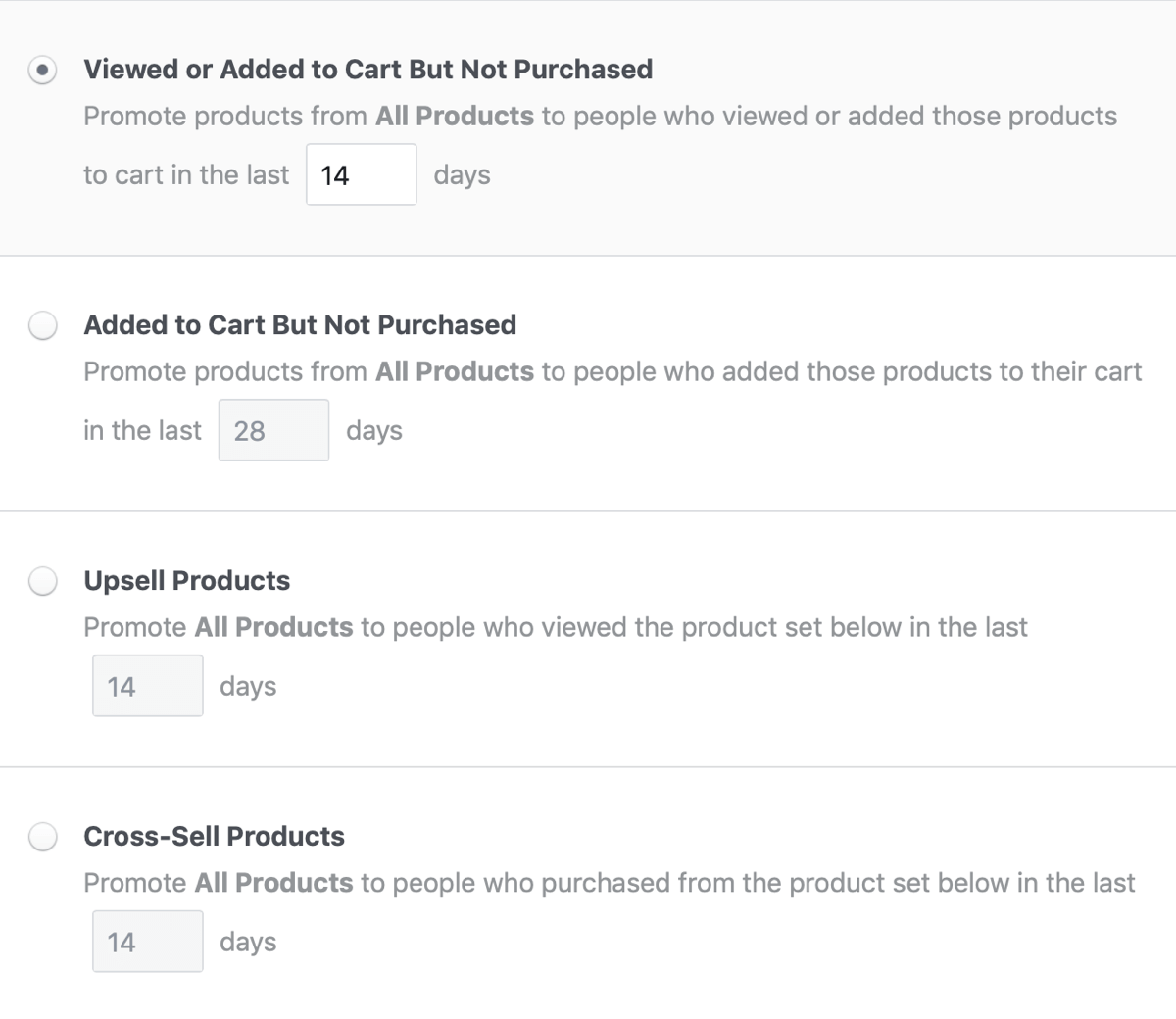This screenshot has height=1019, width=1176.
Task: Select the Upsell Products radio button
Action: point(42,581)
